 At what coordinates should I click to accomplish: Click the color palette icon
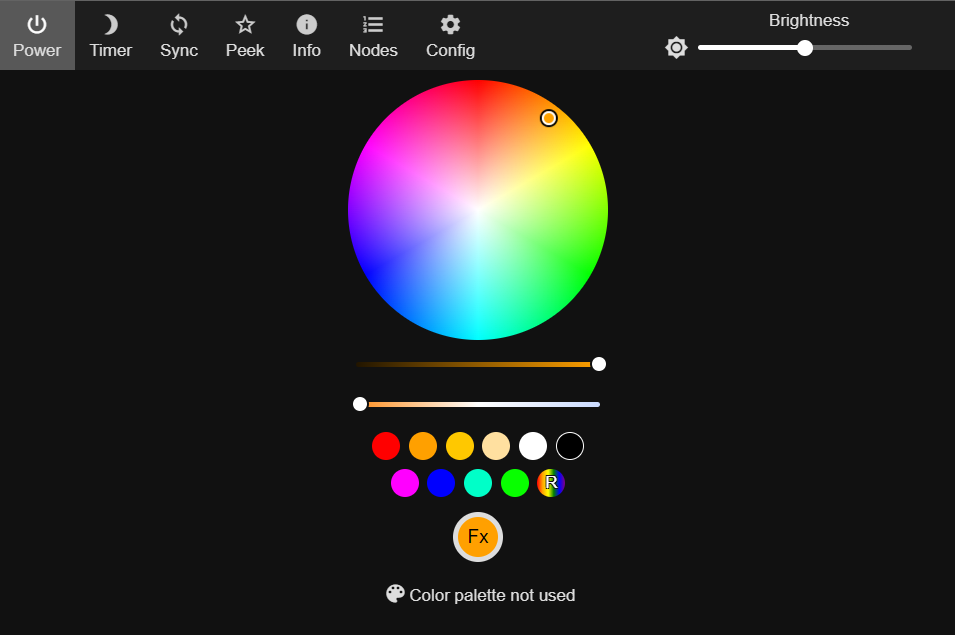[395, 594]
